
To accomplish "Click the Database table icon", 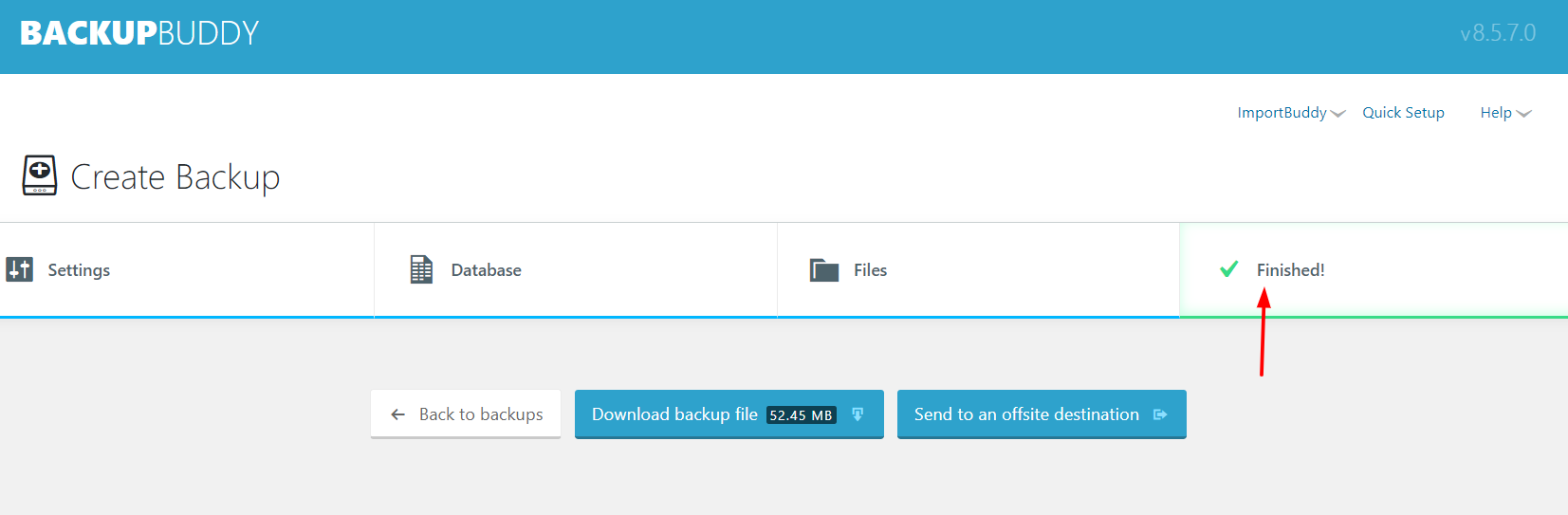I will pos(421,269).
